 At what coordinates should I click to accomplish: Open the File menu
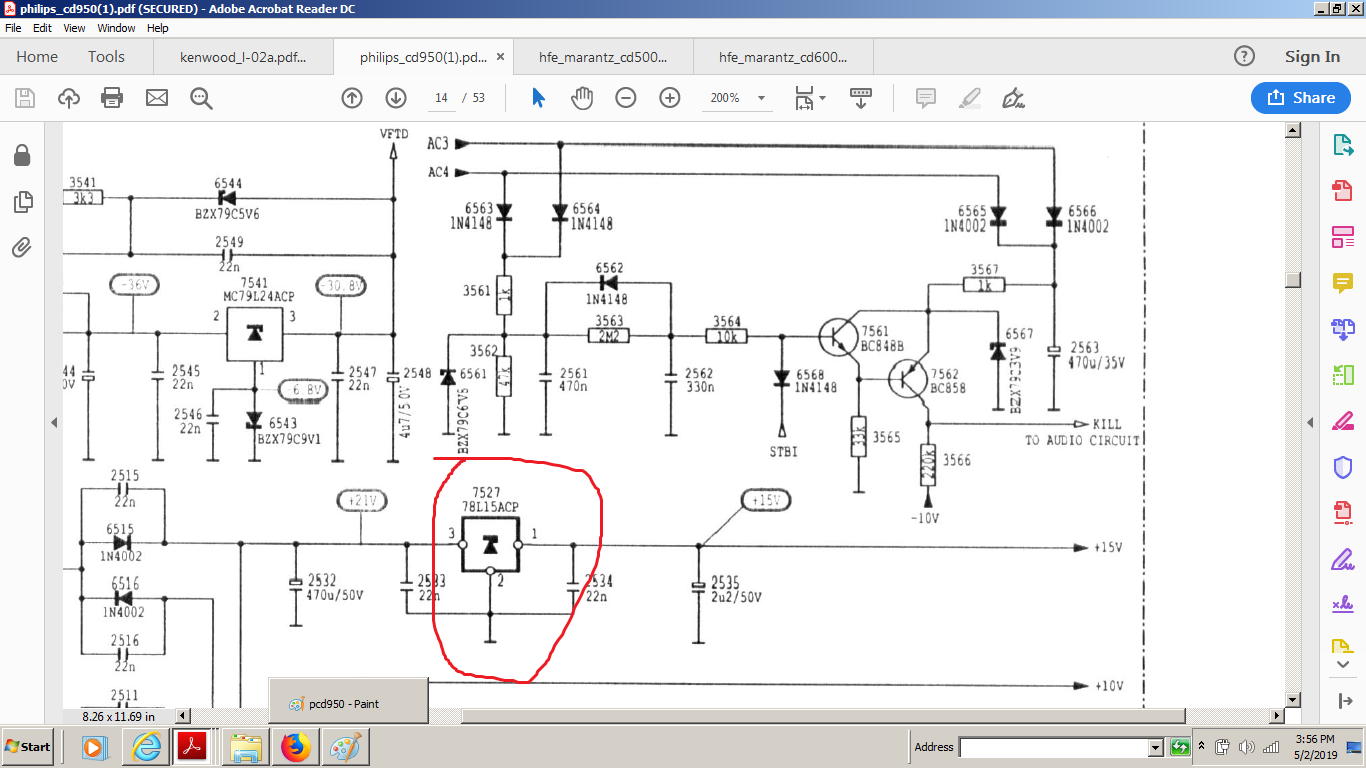[x=13, y=28]
